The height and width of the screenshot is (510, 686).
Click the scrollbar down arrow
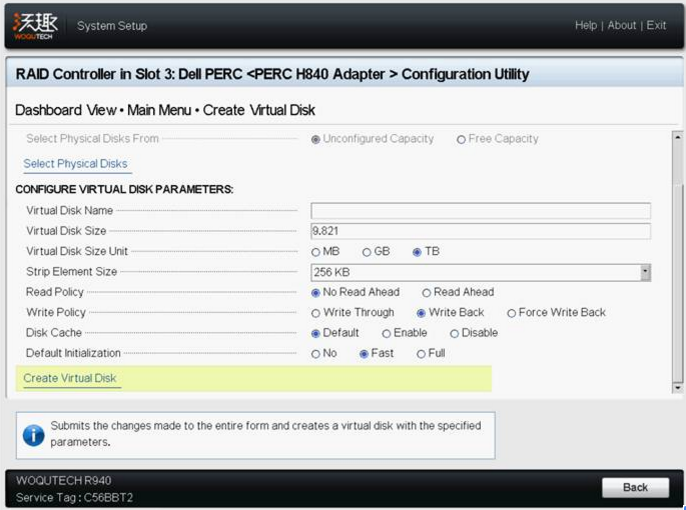click(x=677, y=387)
